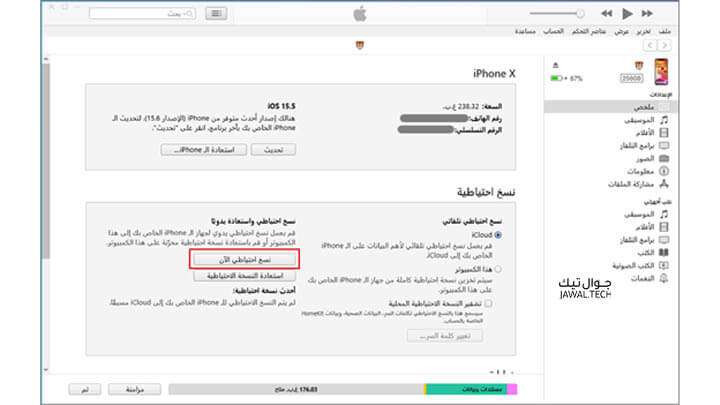The image size is (720, 405).
Task: Click the eject icon beside the device
Action: coord(555,65)
